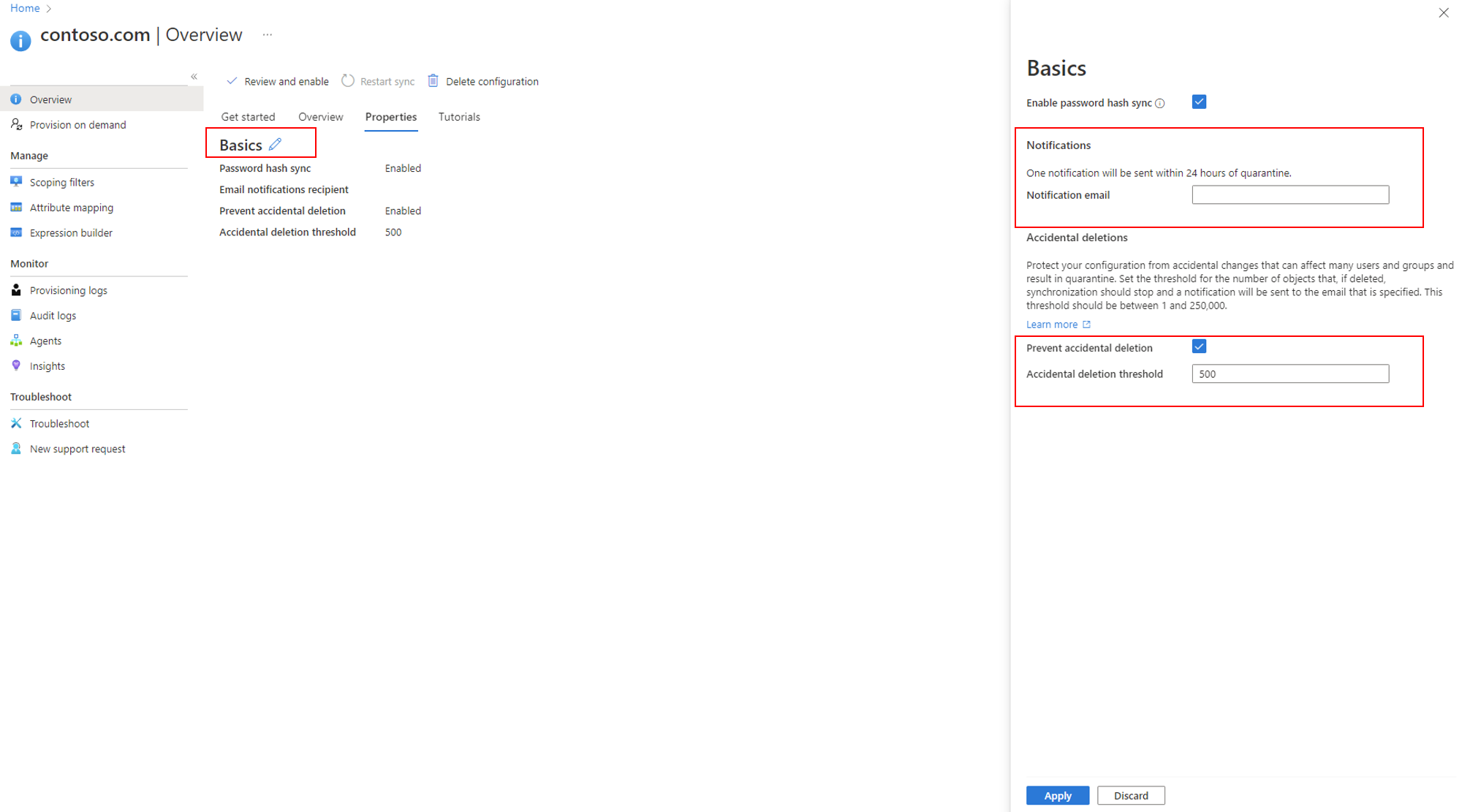1462x812 pixels.
Task: Toggle Prevent accidental deletion checkbox
Action: click(1199, 346)
